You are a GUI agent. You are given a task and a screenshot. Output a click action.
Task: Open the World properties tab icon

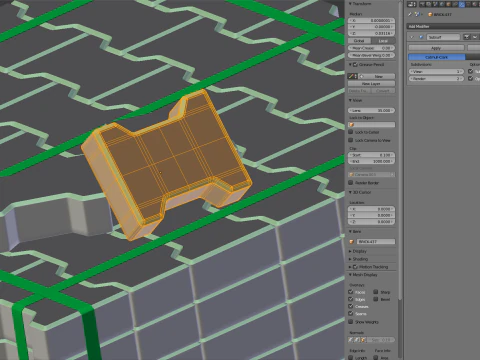pyautogui.click(x=442, y=4)
